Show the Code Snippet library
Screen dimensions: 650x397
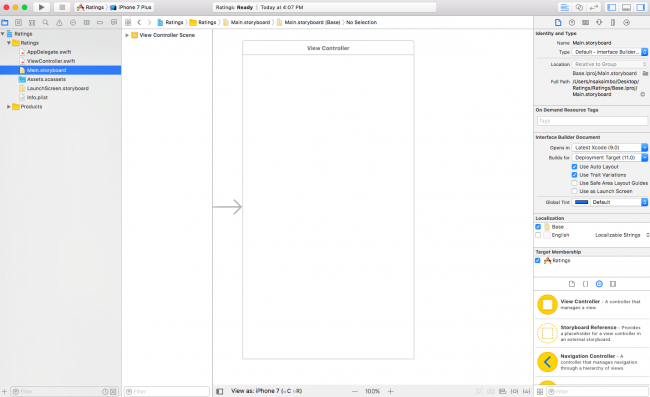(585, 284)
